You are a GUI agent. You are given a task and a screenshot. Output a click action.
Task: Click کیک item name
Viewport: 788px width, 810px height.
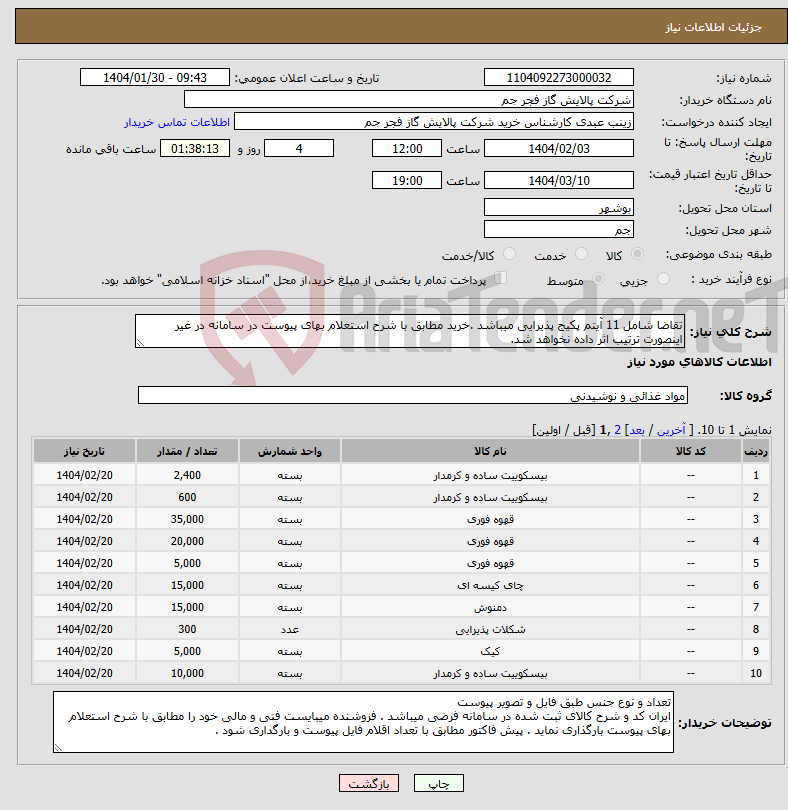(490, 651)
